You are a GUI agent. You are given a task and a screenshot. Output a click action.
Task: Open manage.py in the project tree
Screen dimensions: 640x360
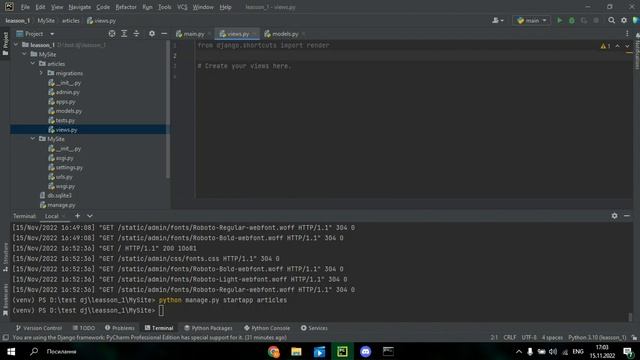coord(61,205)
